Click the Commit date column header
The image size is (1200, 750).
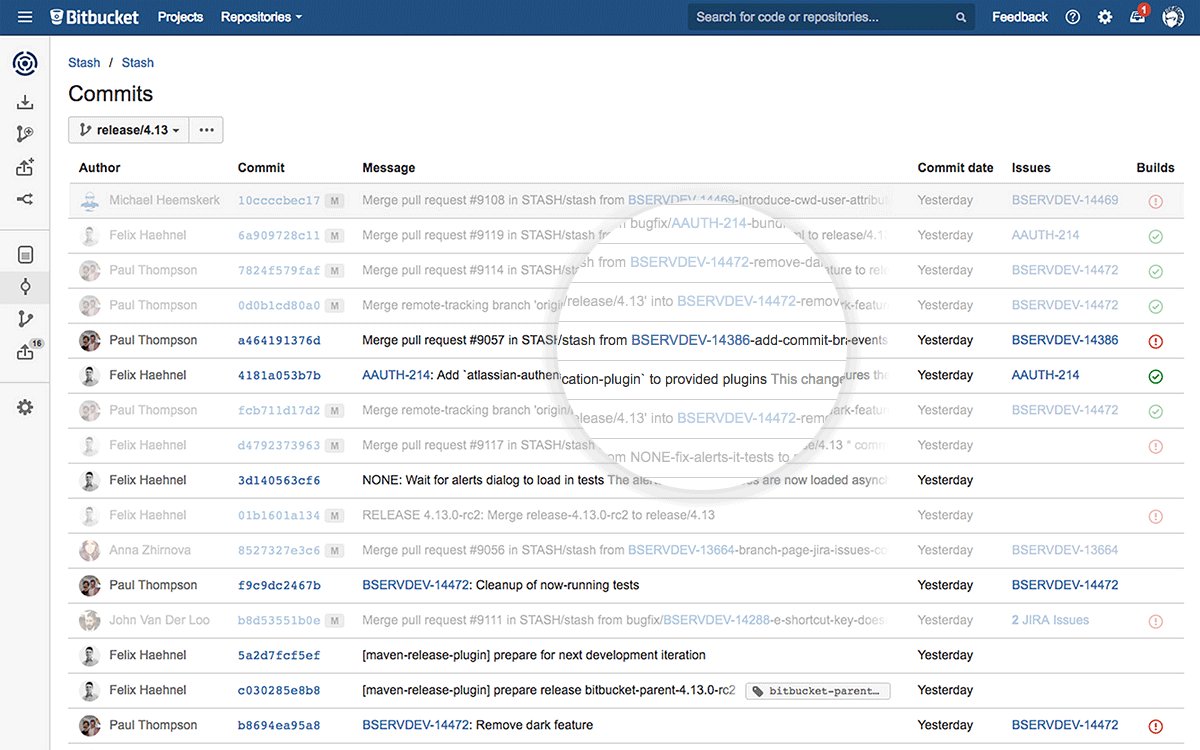(x=956, y=168)
